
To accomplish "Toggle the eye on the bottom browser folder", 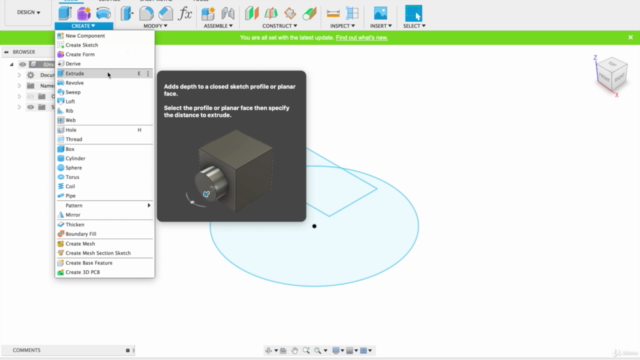I will (31, 107).
